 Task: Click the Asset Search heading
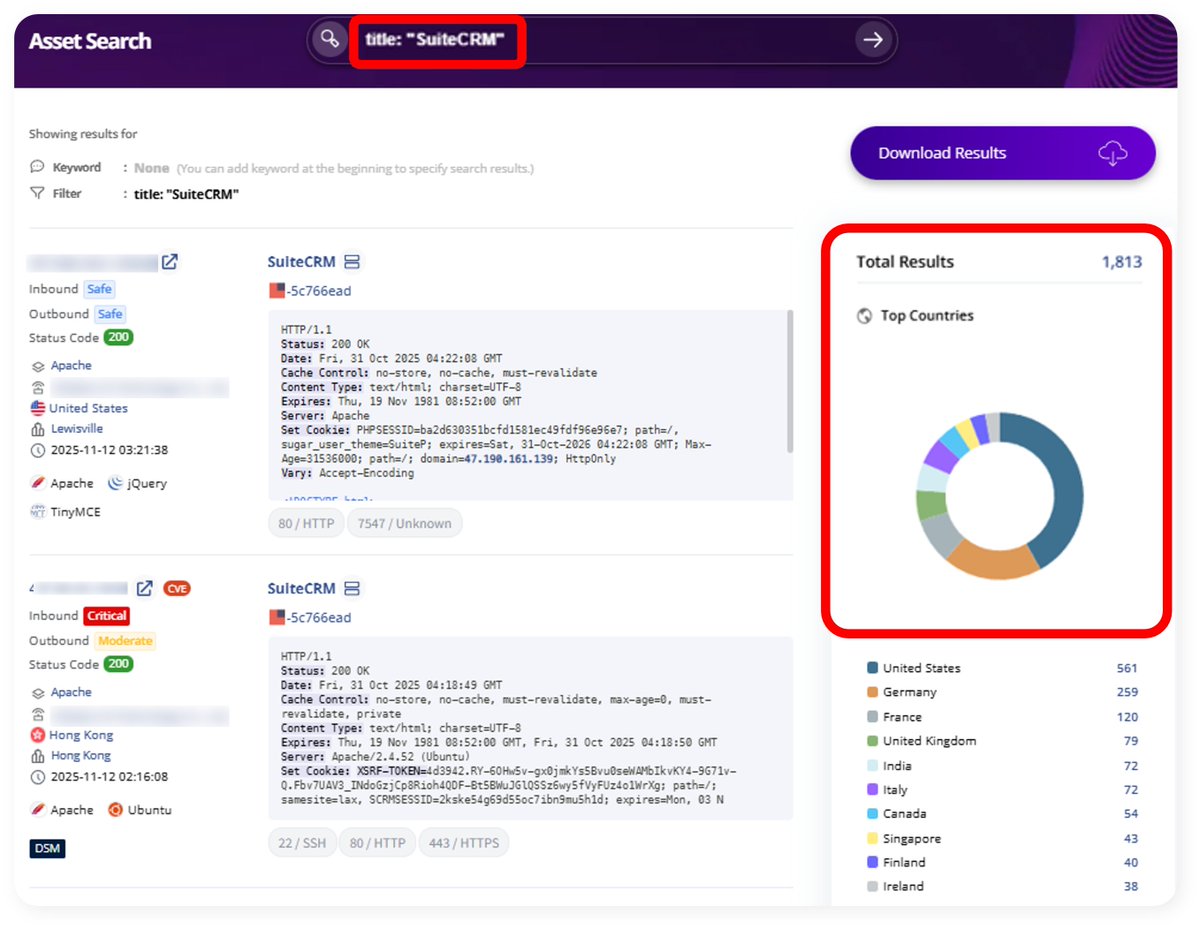click(x=90, y=41)
